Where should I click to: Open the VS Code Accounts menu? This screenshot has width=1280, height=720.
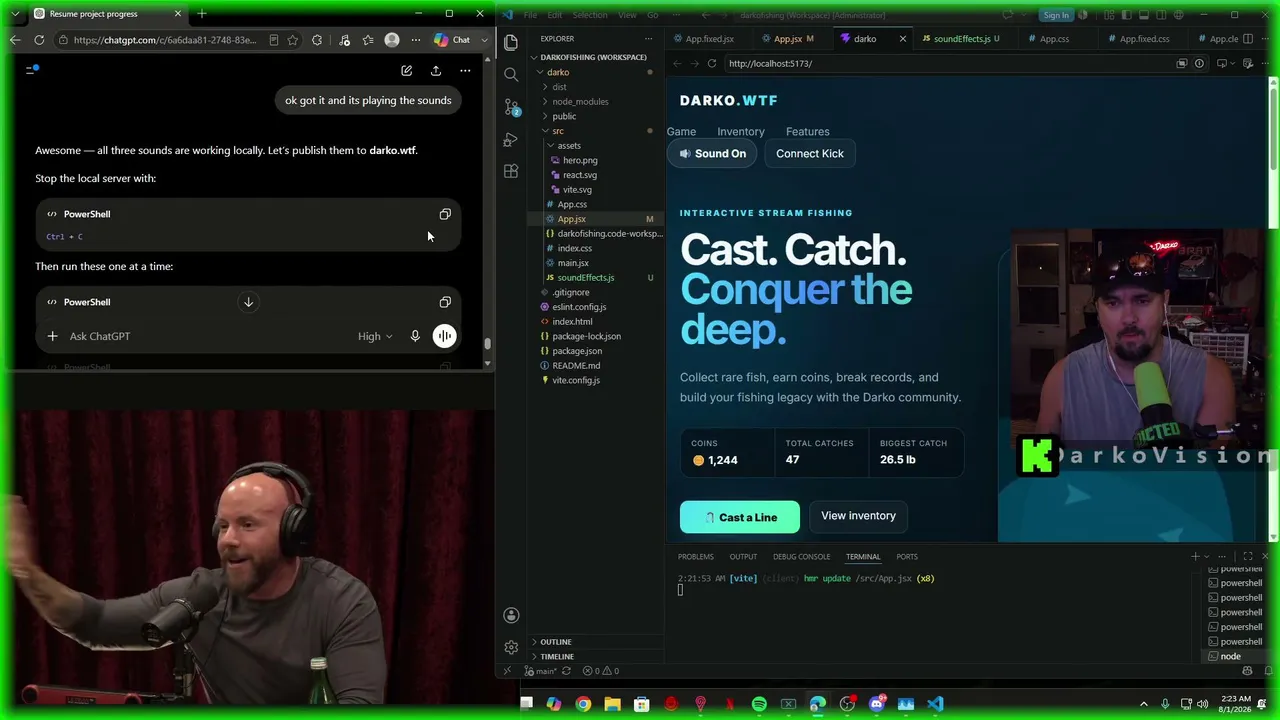(511, 615)
